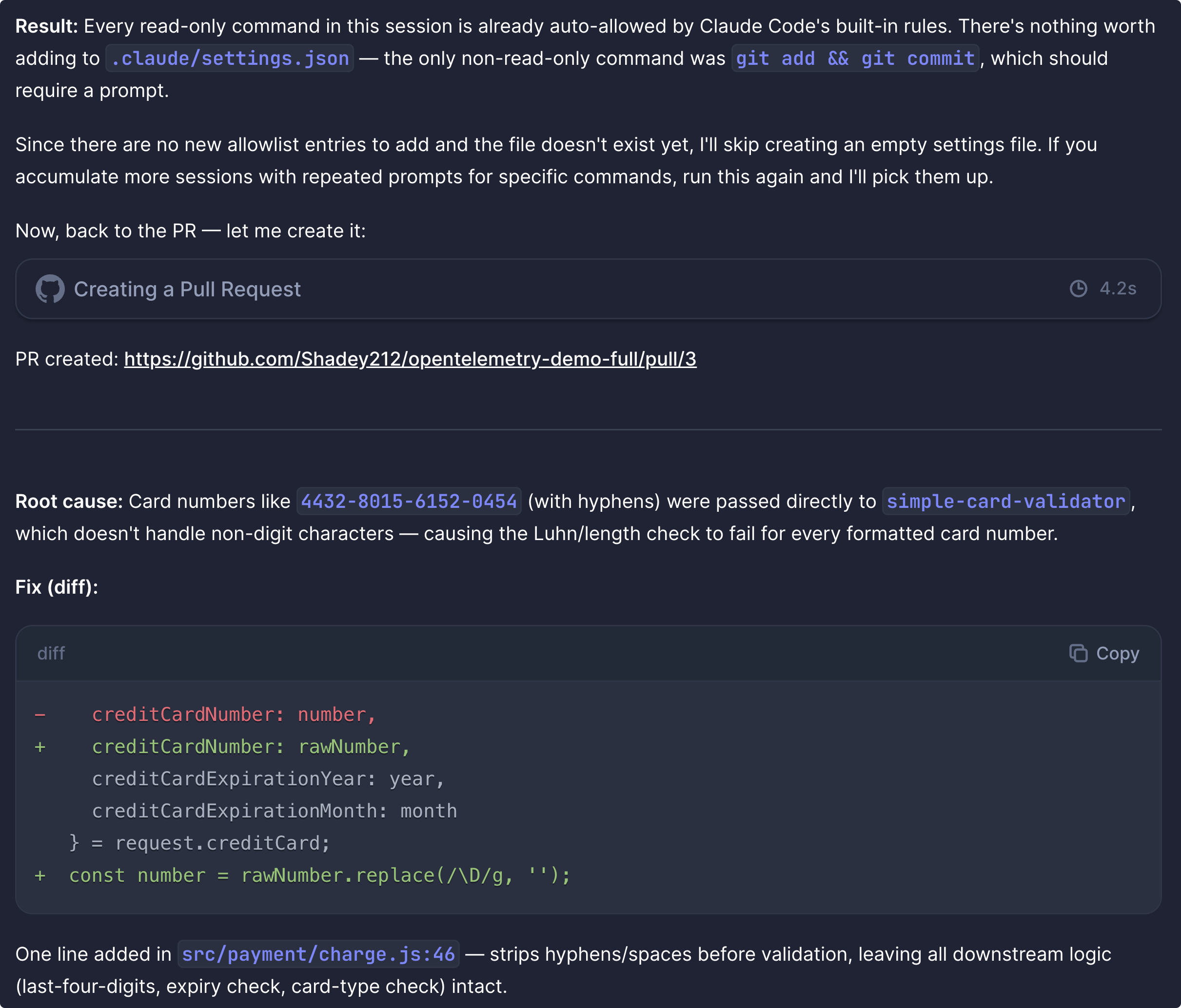Click the diff language label
Screen dimensions: 1181x1008
pos(51,653)
